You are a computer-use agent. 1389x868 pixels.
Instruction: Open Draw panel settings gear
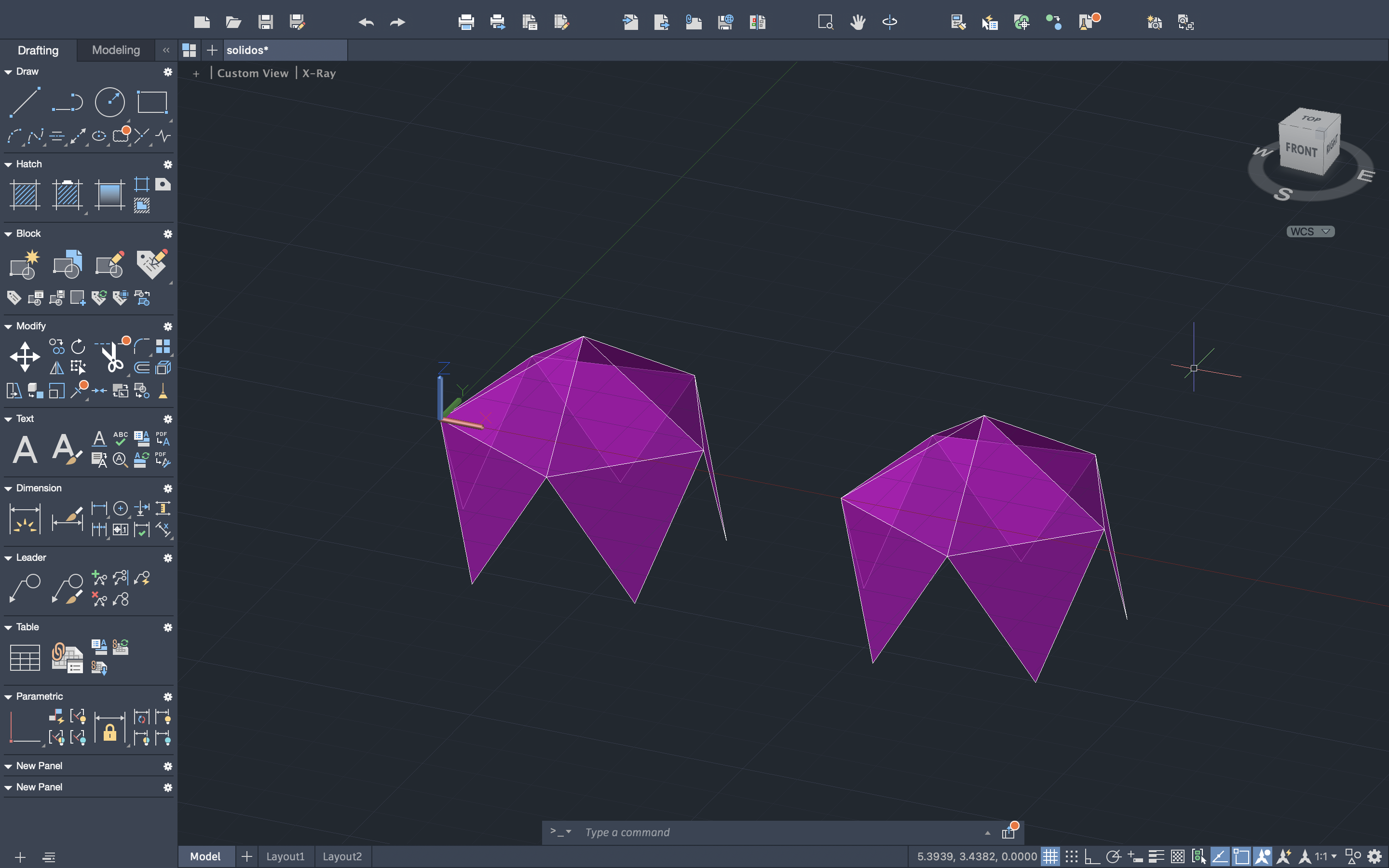pyautogui.click(x=168, y=72)
